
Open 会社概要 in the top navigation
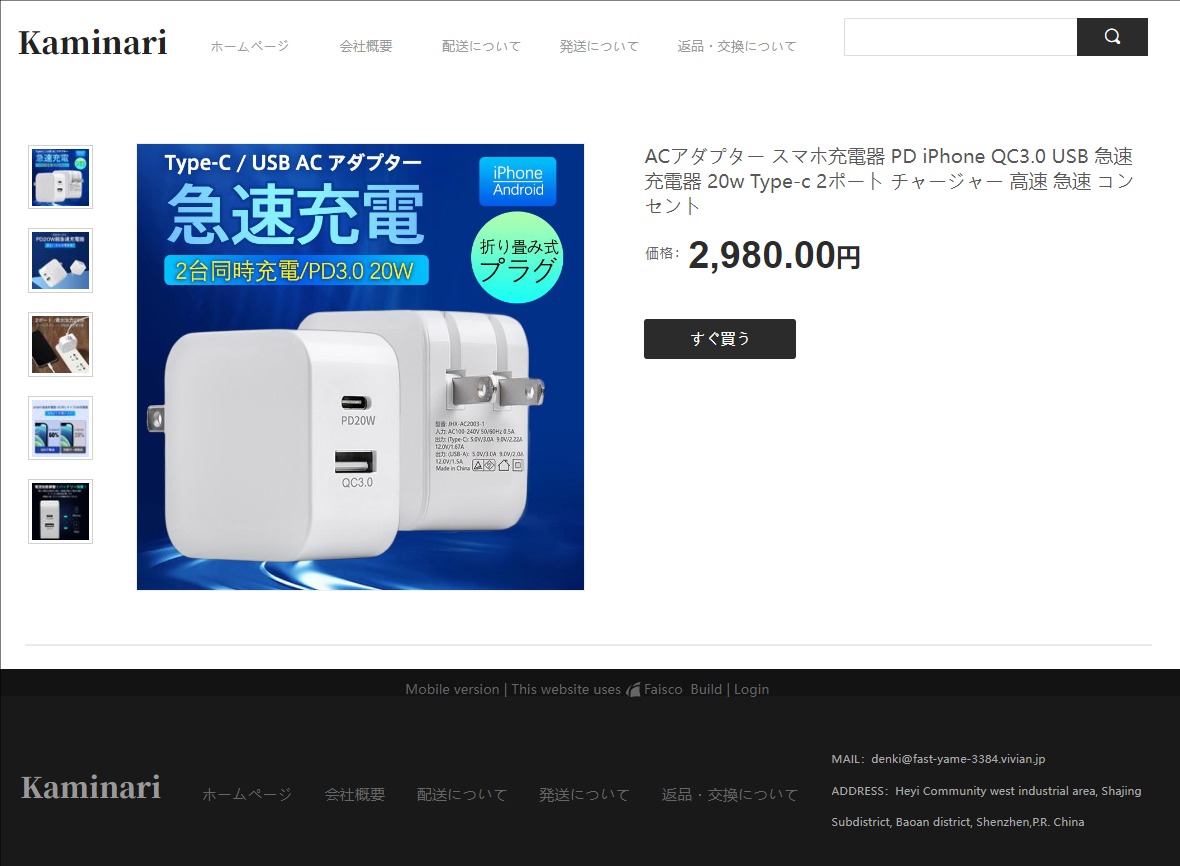(366, 47)
